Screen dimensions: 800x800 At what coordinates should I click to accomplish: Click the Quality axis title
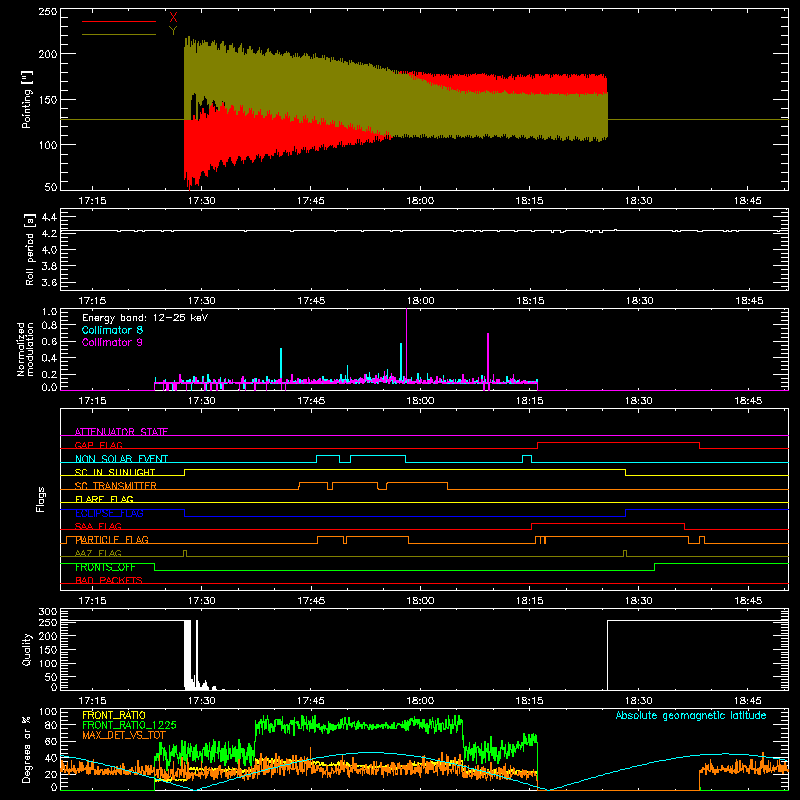coord(27,649)
